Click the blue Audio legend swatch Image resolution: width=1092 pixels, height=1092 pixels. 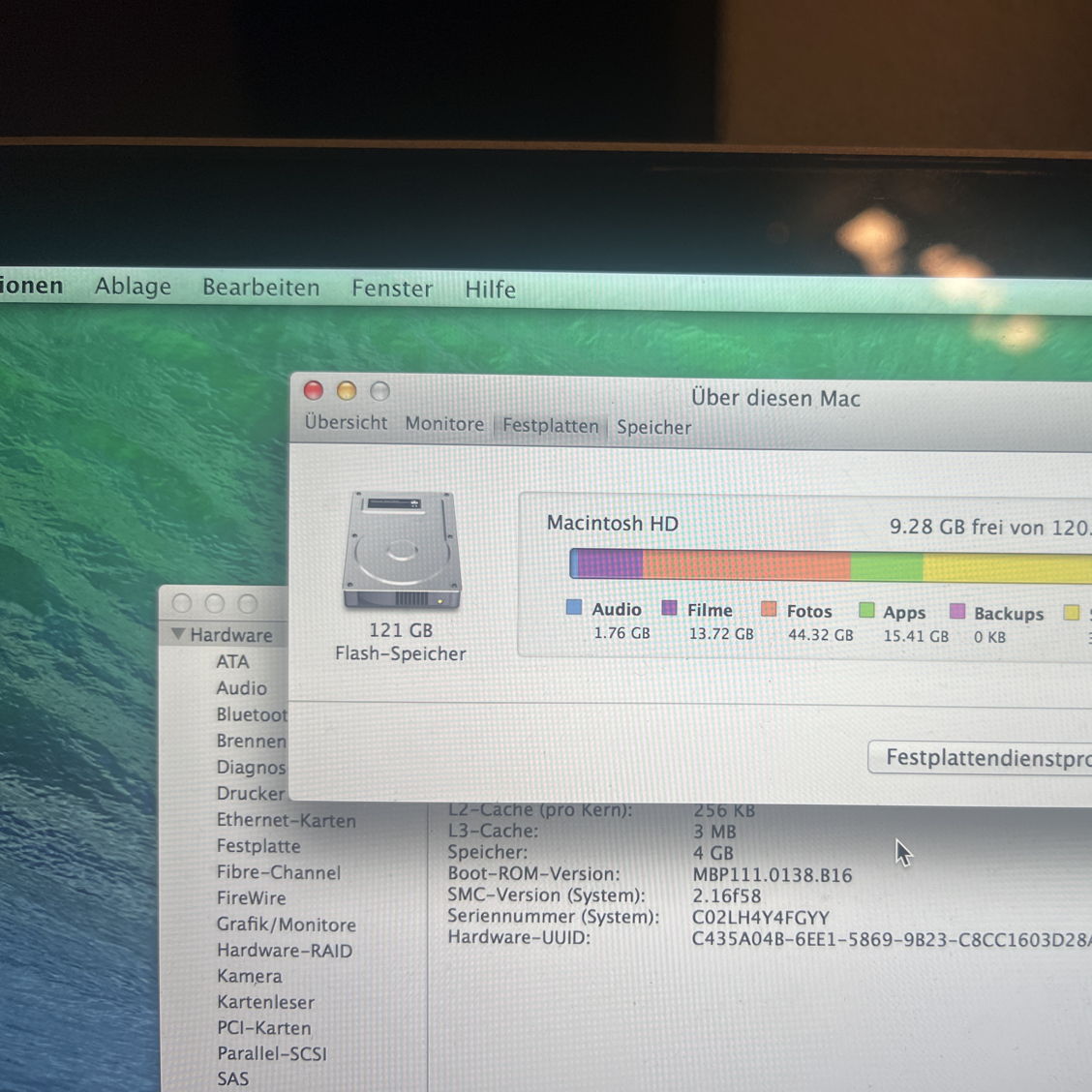pos(574,607)
